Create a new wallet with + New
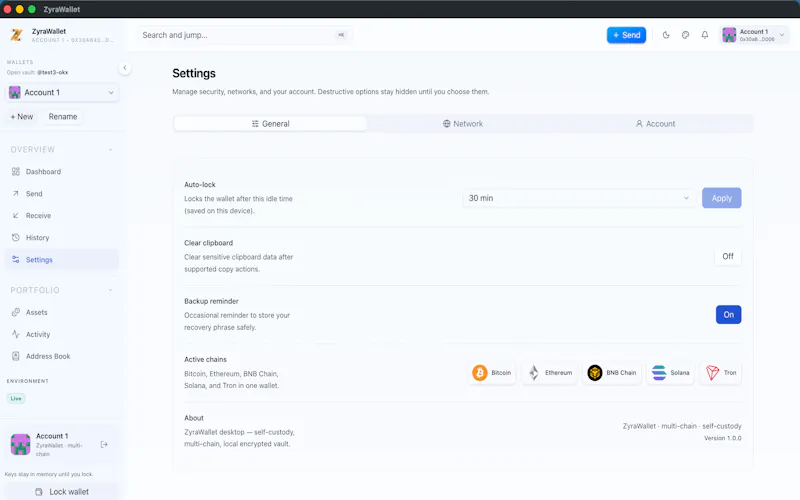The height and width of the screenshot is (500, 800). [x=22, y=116]
